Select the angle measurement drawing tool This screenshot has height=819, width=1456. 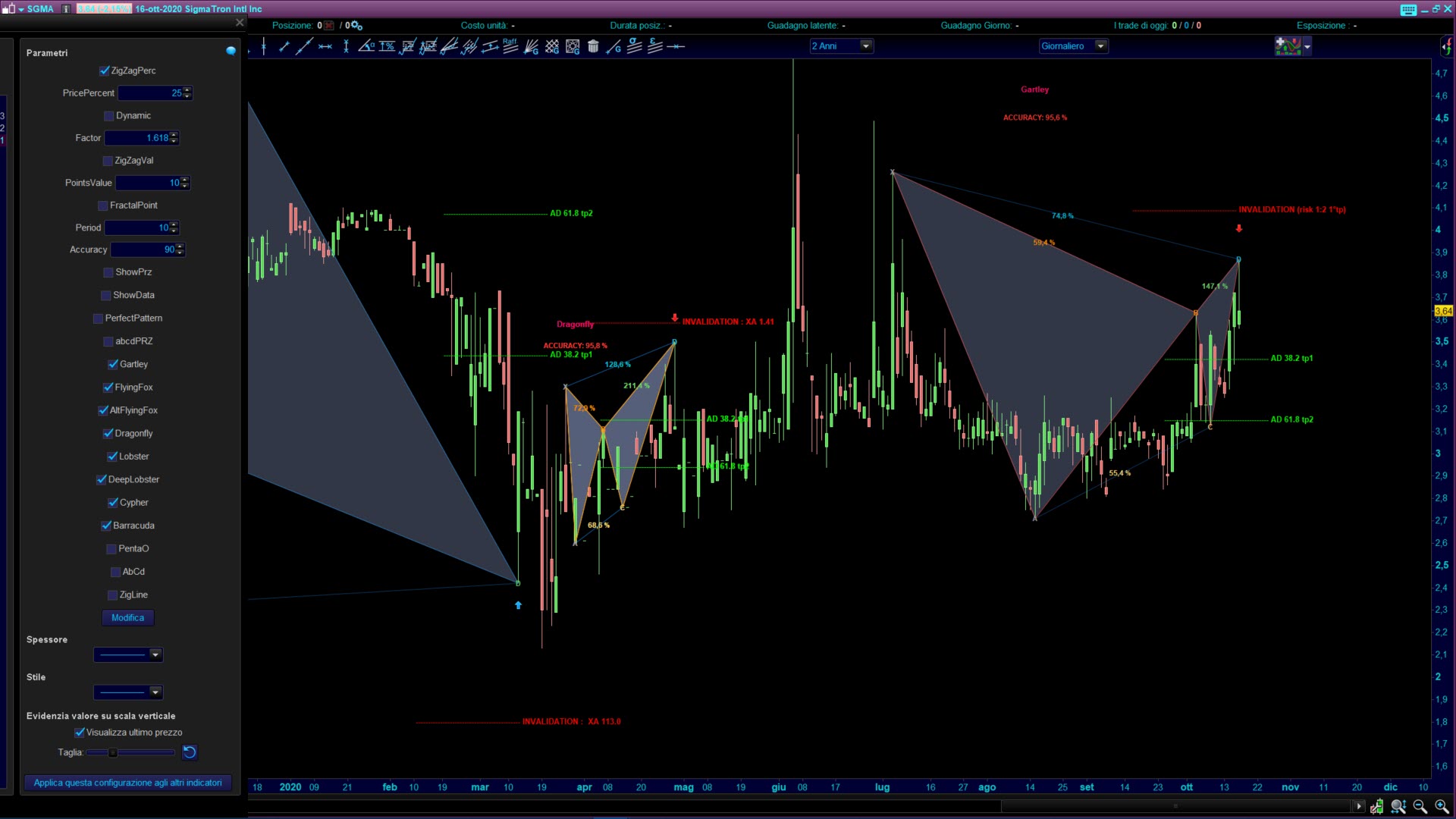(366, 46)
